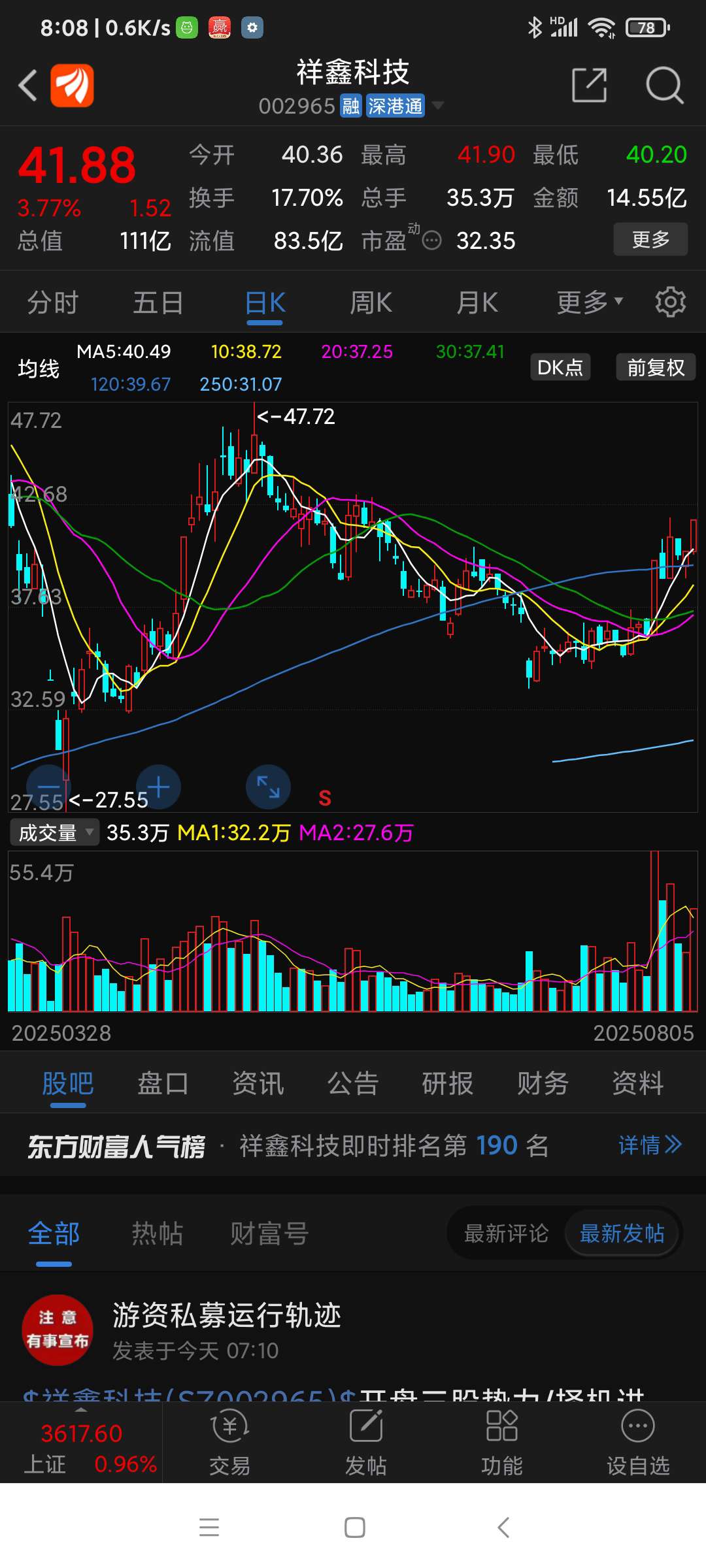Open 详情 popularity ranking link
This screenshot has height=1568, width=706.
point(650,1145)
